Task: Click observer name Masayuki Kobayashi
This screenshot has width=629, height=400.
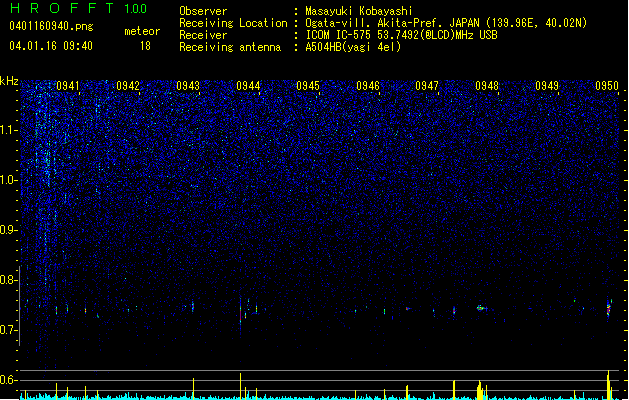Action: (359, 11)
